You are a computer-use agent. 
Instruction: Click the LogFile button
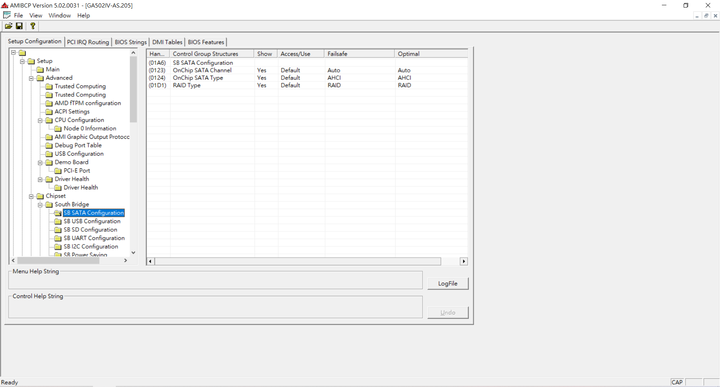coord(448,284)
